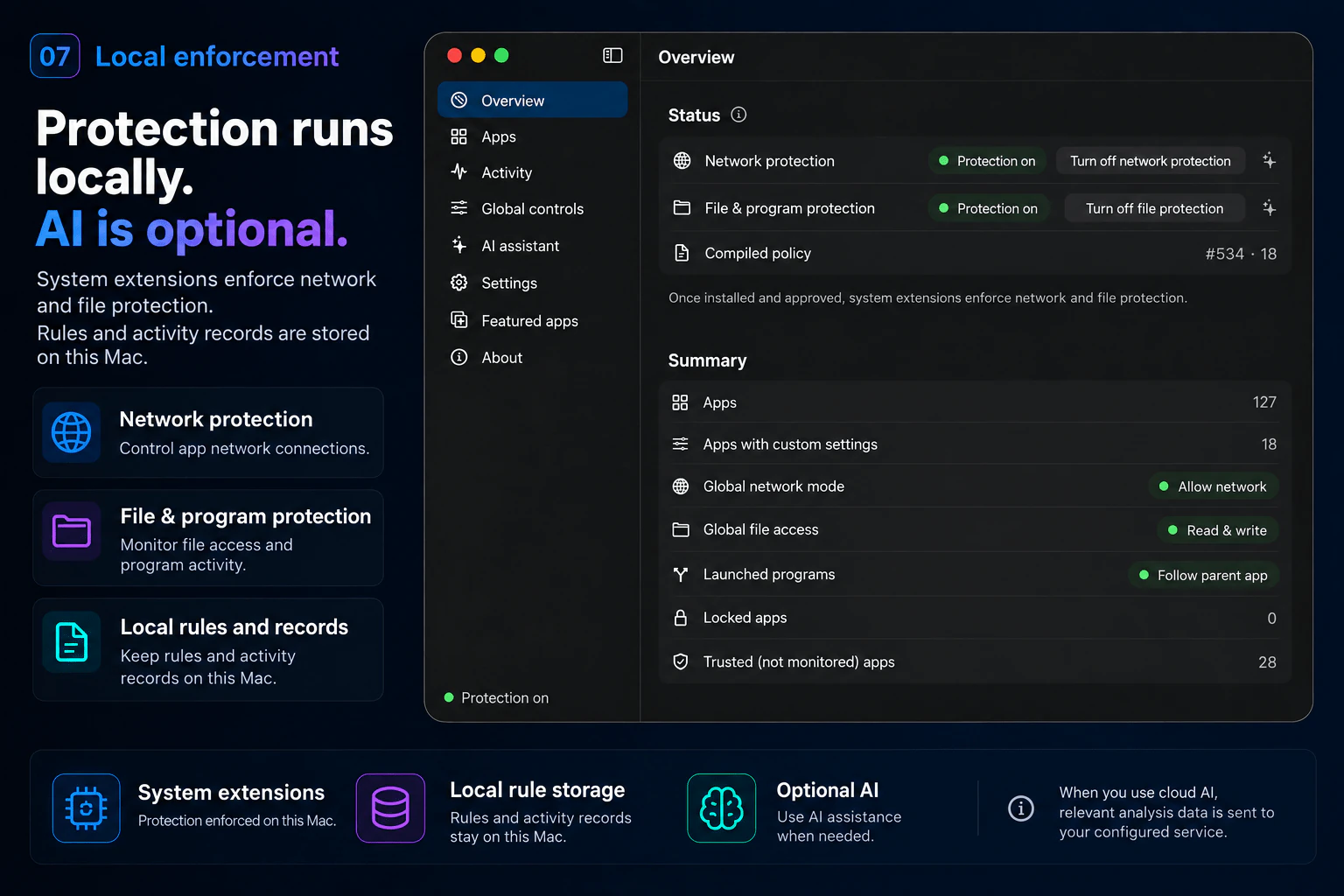Click the grid icon in Summary Apps row
The width and height of the screenshot is (1344, 896).
coord(680,402)
